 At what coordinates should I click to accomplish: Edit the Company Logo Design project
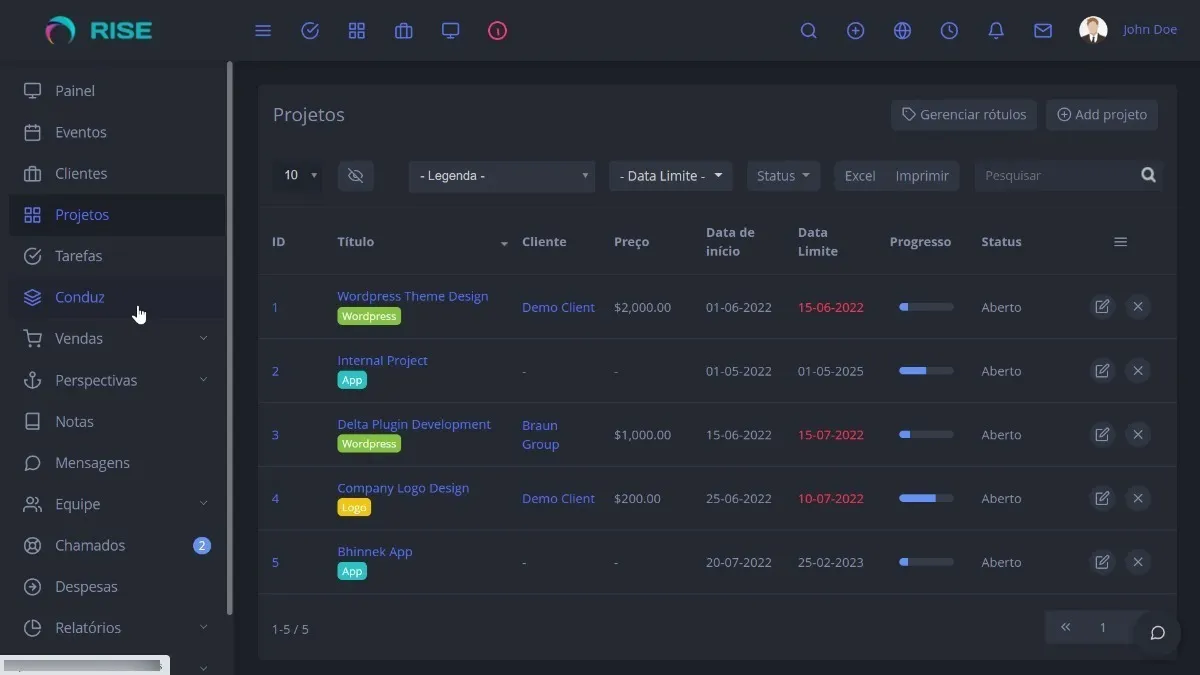(x=1102, y=498)
